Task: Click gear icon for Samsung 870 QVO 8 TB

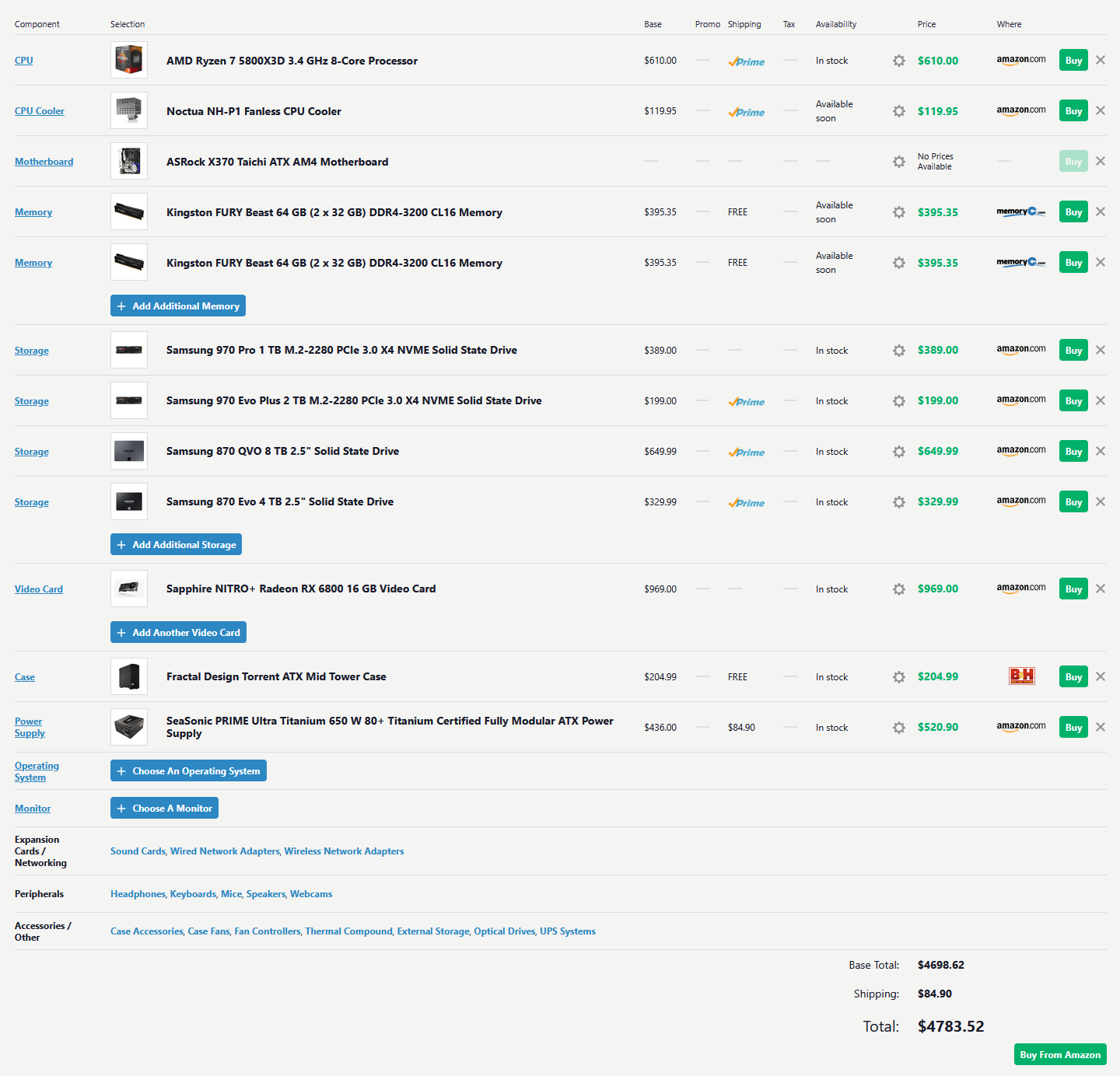Action: (899, 452)
